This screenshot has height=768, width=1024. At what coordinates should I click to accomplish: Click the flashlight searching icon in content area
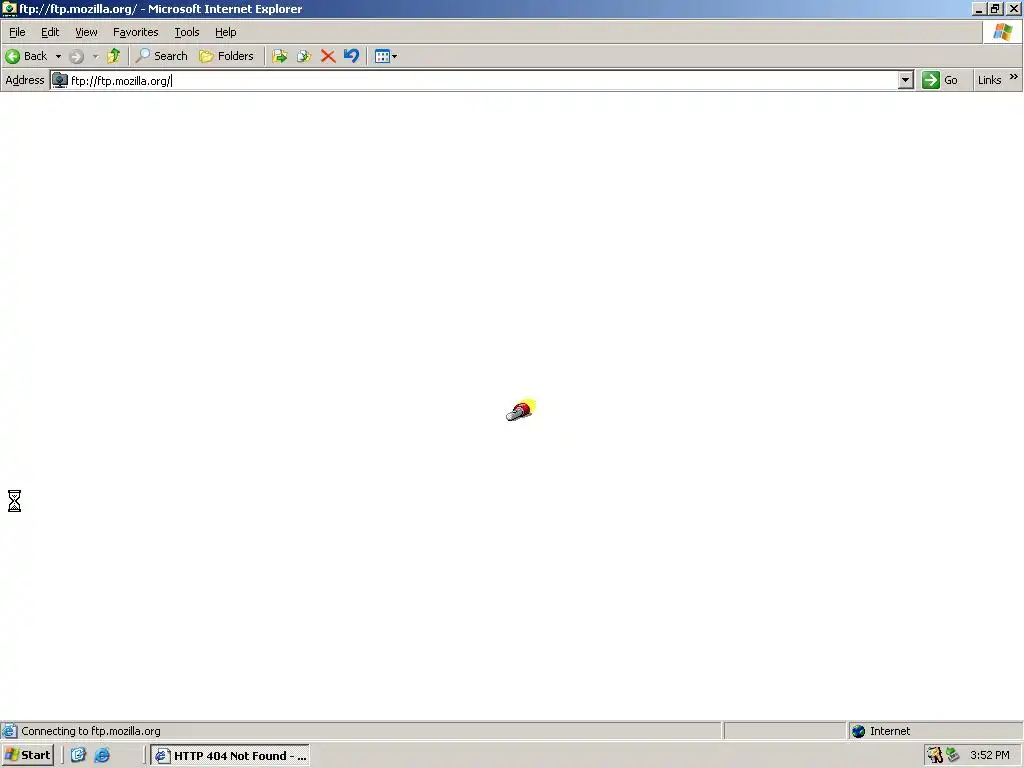click(x=520, y=410)
